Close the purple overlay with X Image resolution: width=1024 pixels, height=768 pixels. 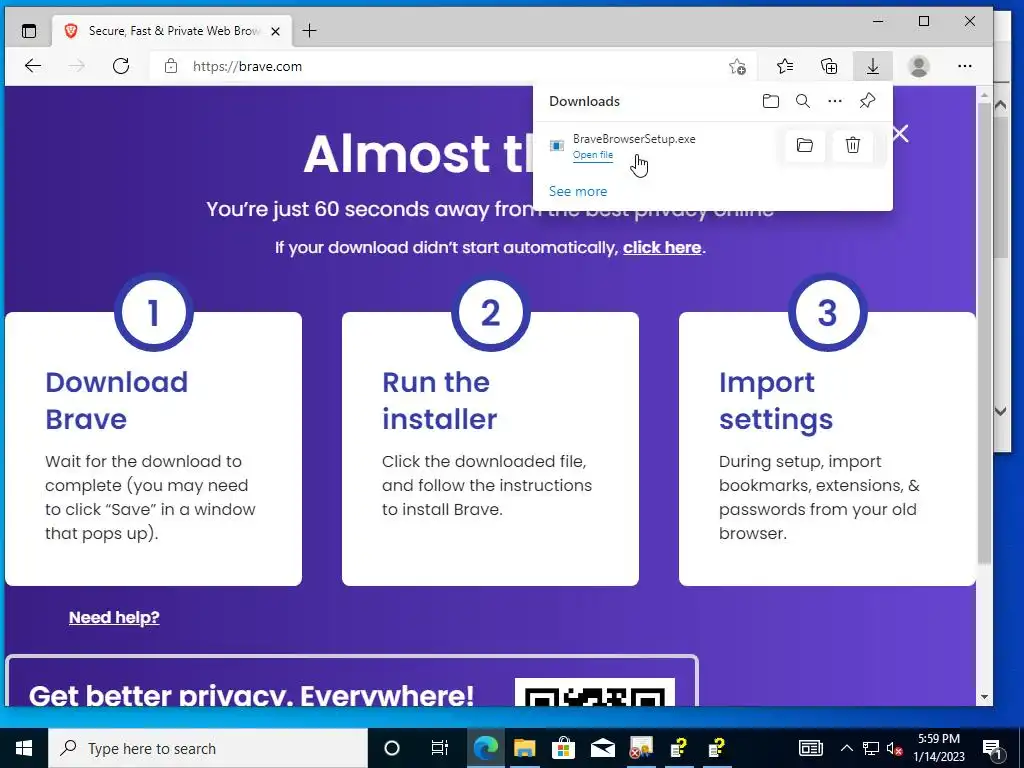tap(901, 134)
